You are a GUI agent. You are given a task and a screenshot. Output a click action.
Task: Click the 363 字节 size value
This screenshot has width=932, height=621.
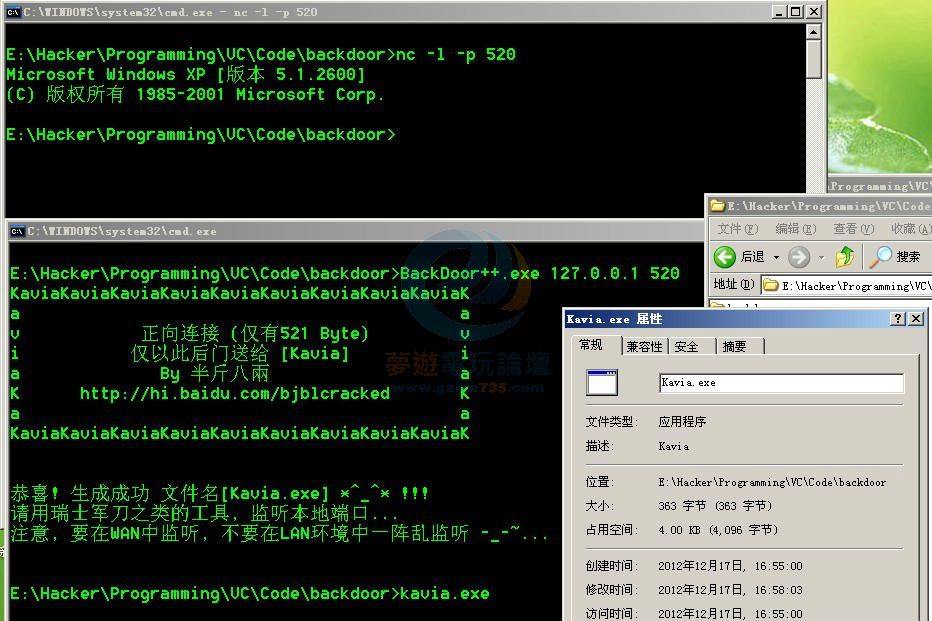point(714,506)
